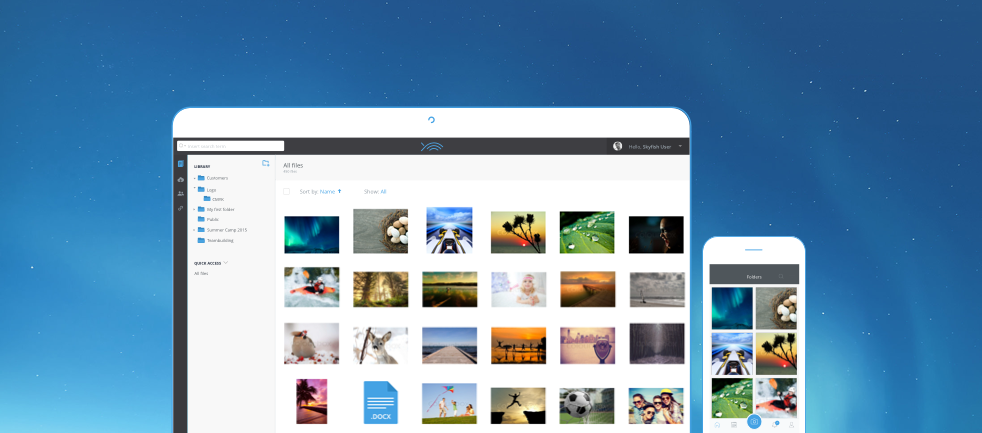Click the All files heading
The height and width of the screenshot is (433, 982).
[x=293, y=165]
